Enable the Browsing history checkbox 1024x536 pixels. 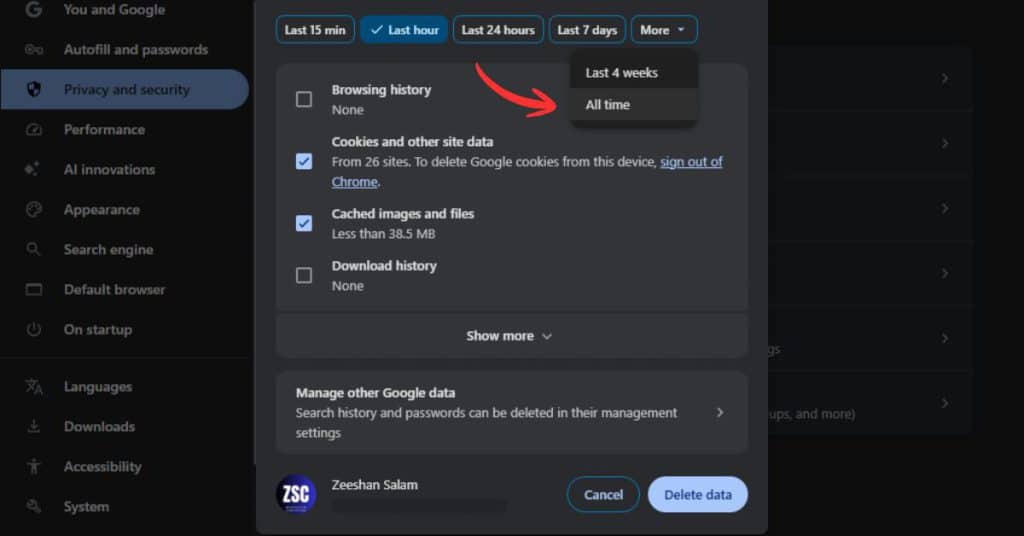304,99
